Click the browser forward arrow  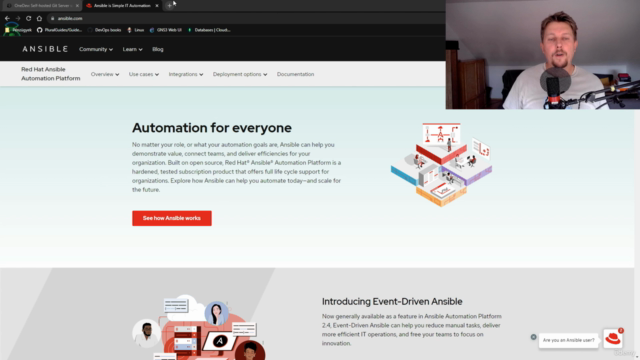click(x=18, y=18)
